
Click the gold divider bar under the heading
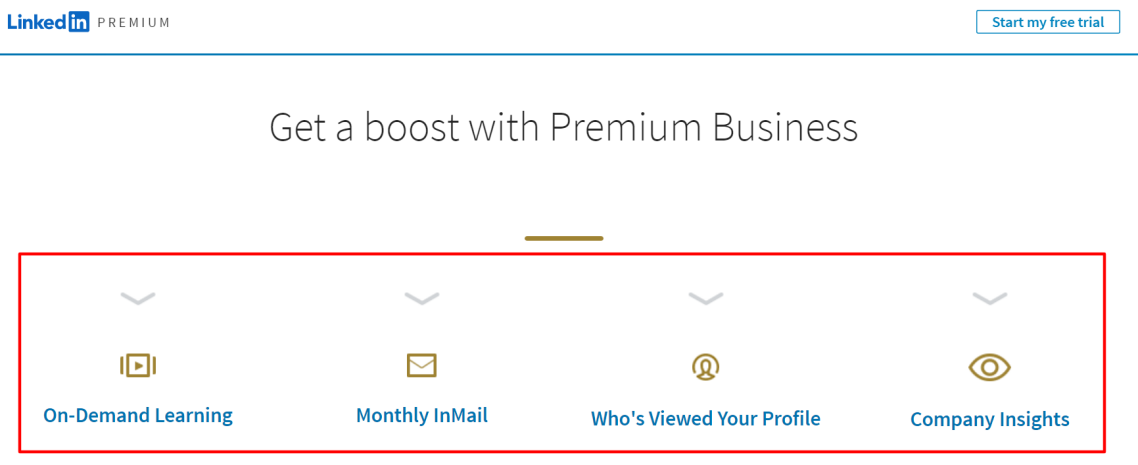(564, 237)
